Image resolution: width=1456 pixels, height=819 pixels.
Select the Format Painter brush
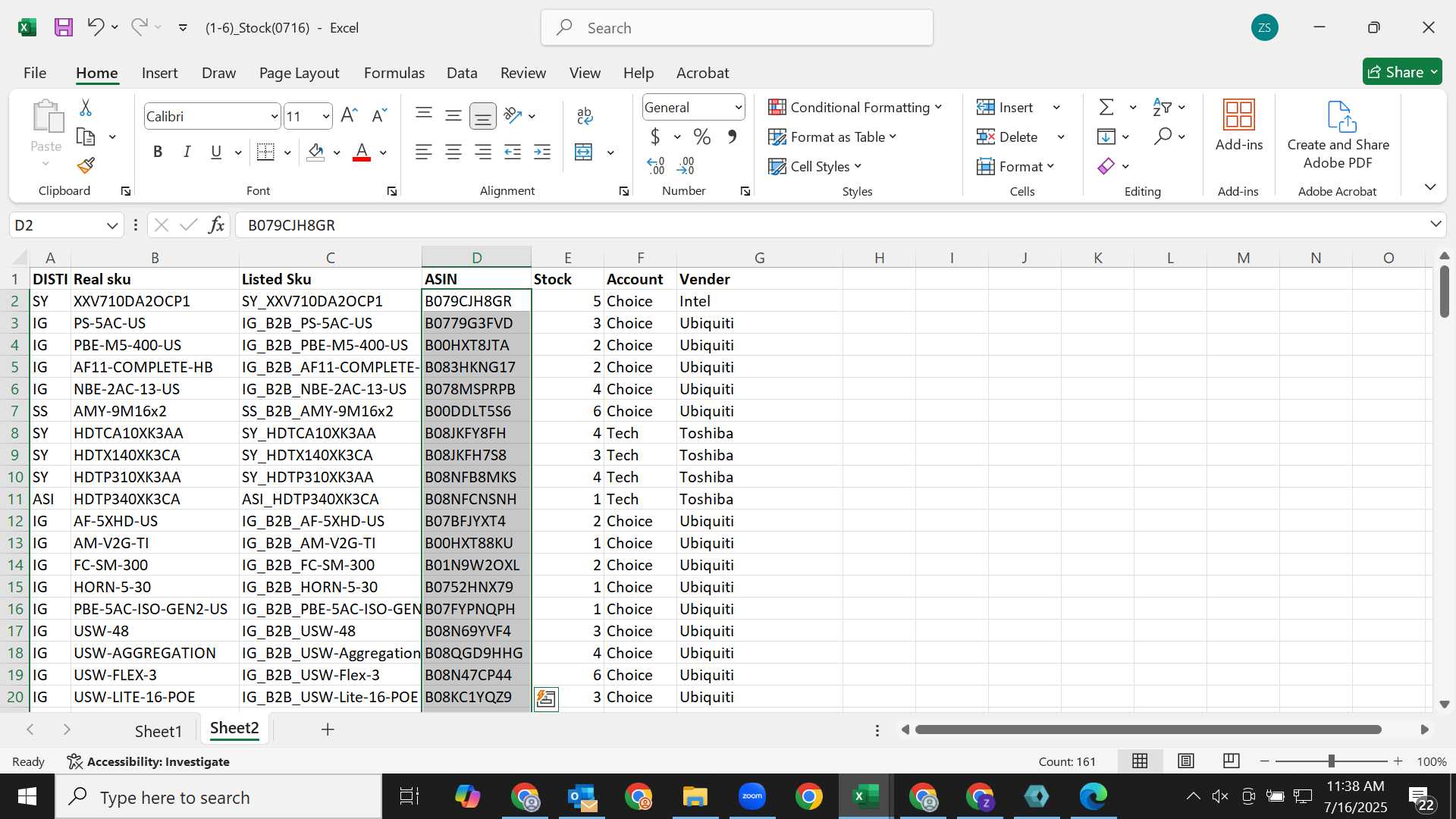(x=86, y=165)
